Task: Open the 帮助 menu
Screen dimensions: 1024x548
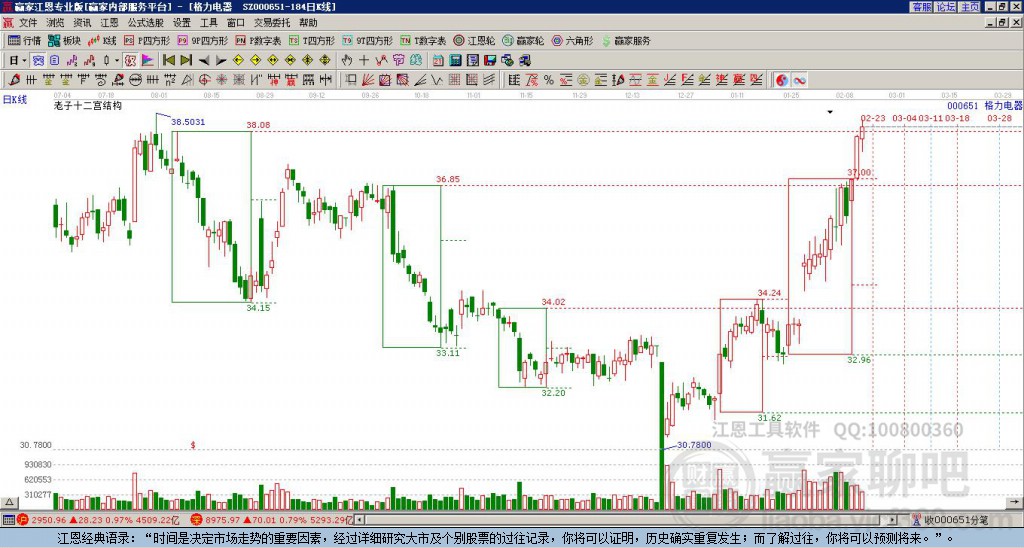Action: (x=308, y=23)
